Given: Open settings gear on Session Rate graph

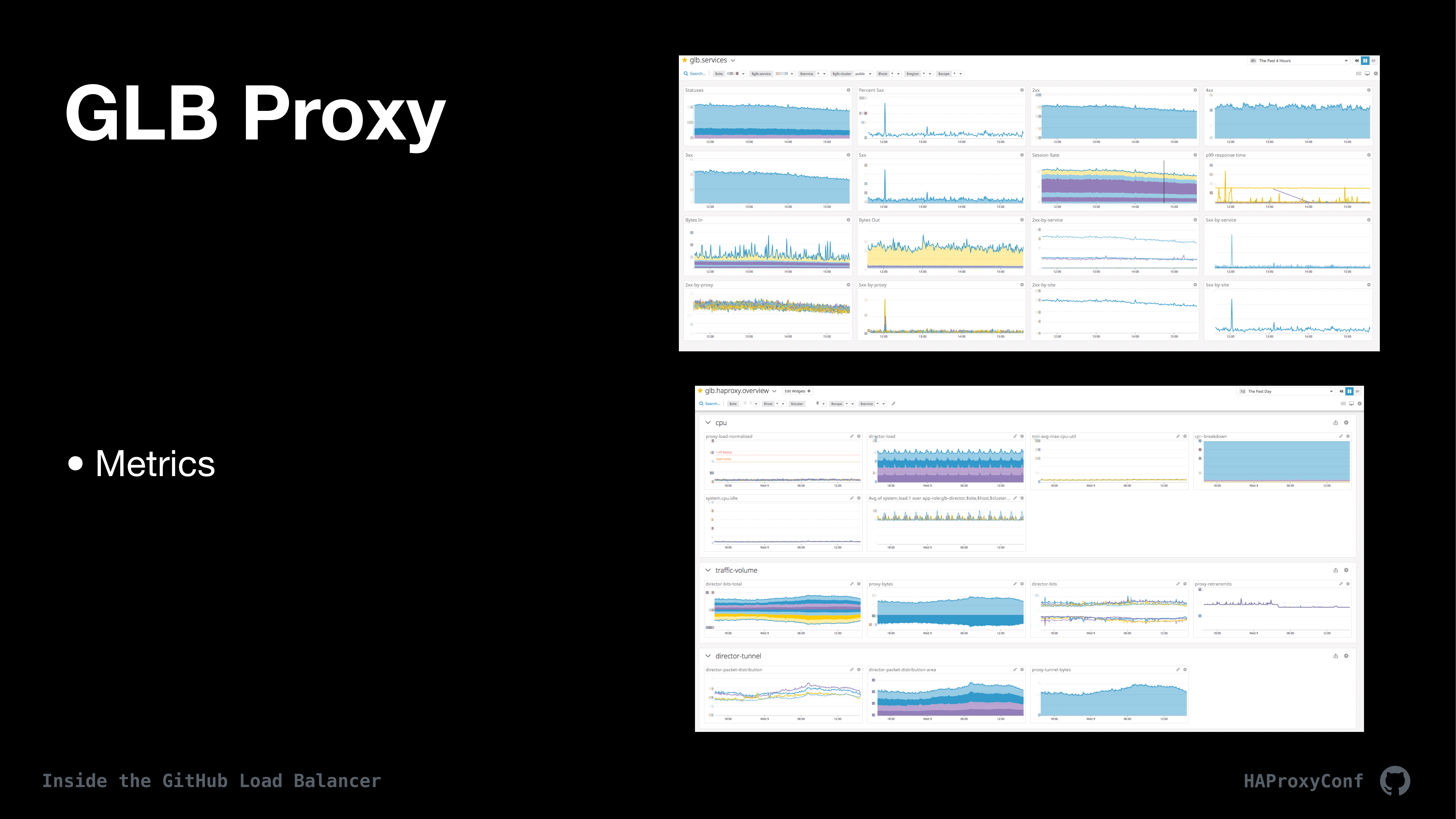Looking at the screenshot, I should coord(1195,155).
